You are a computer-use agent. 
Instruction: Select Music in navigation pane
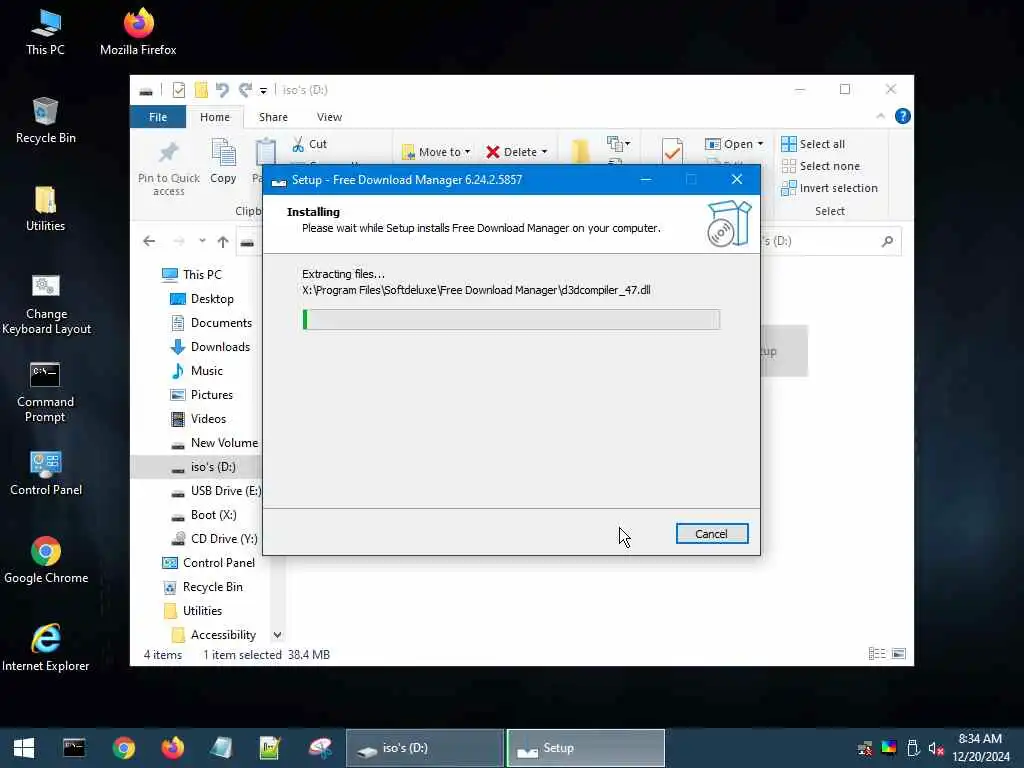point(197,370)
